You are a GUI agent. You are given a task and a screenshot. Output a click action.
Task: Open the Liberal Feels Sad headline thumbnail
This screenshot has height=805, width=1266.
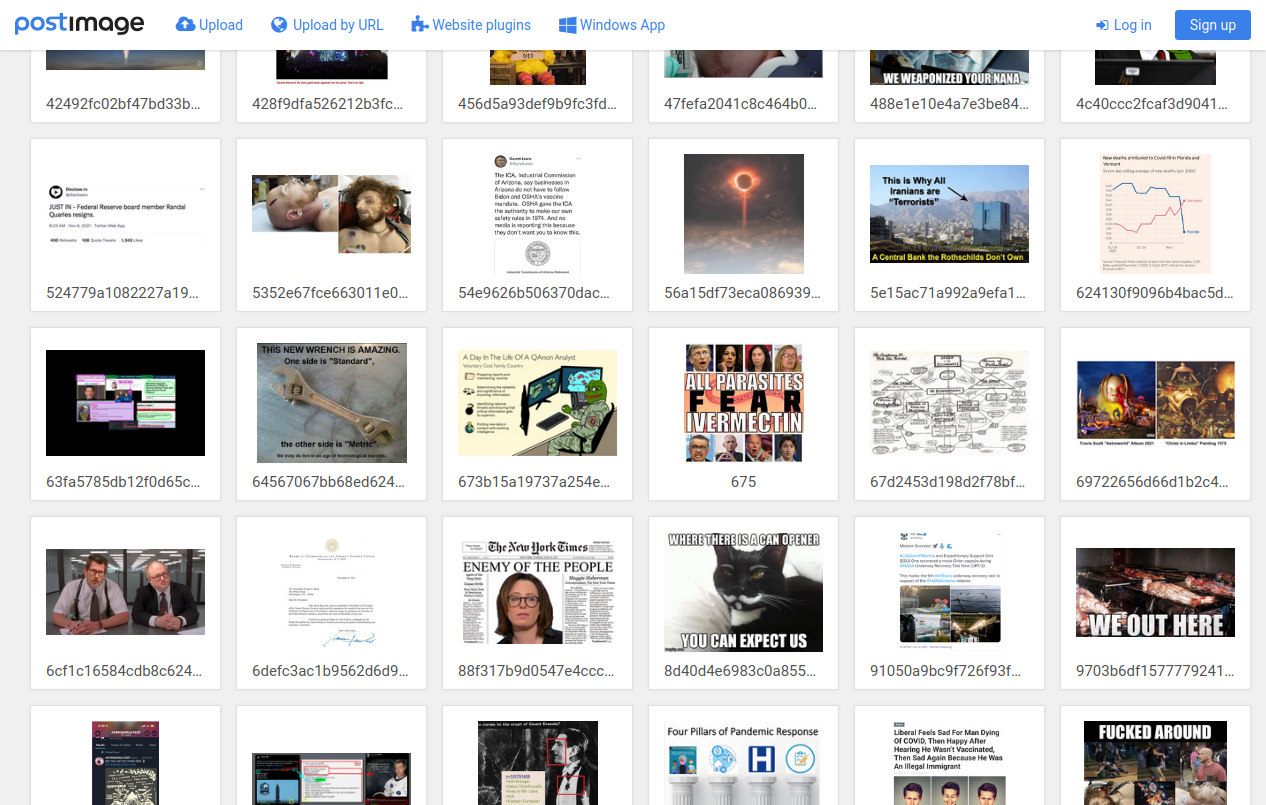coord(949,763)
